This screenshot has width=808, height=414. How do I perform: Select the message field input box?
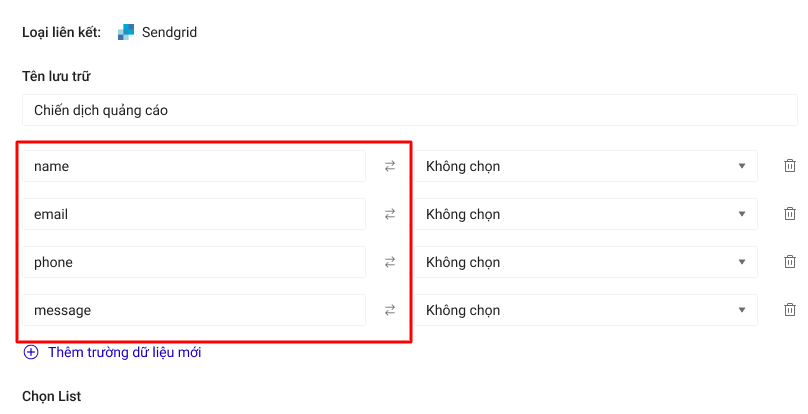[x=194, y=310]
